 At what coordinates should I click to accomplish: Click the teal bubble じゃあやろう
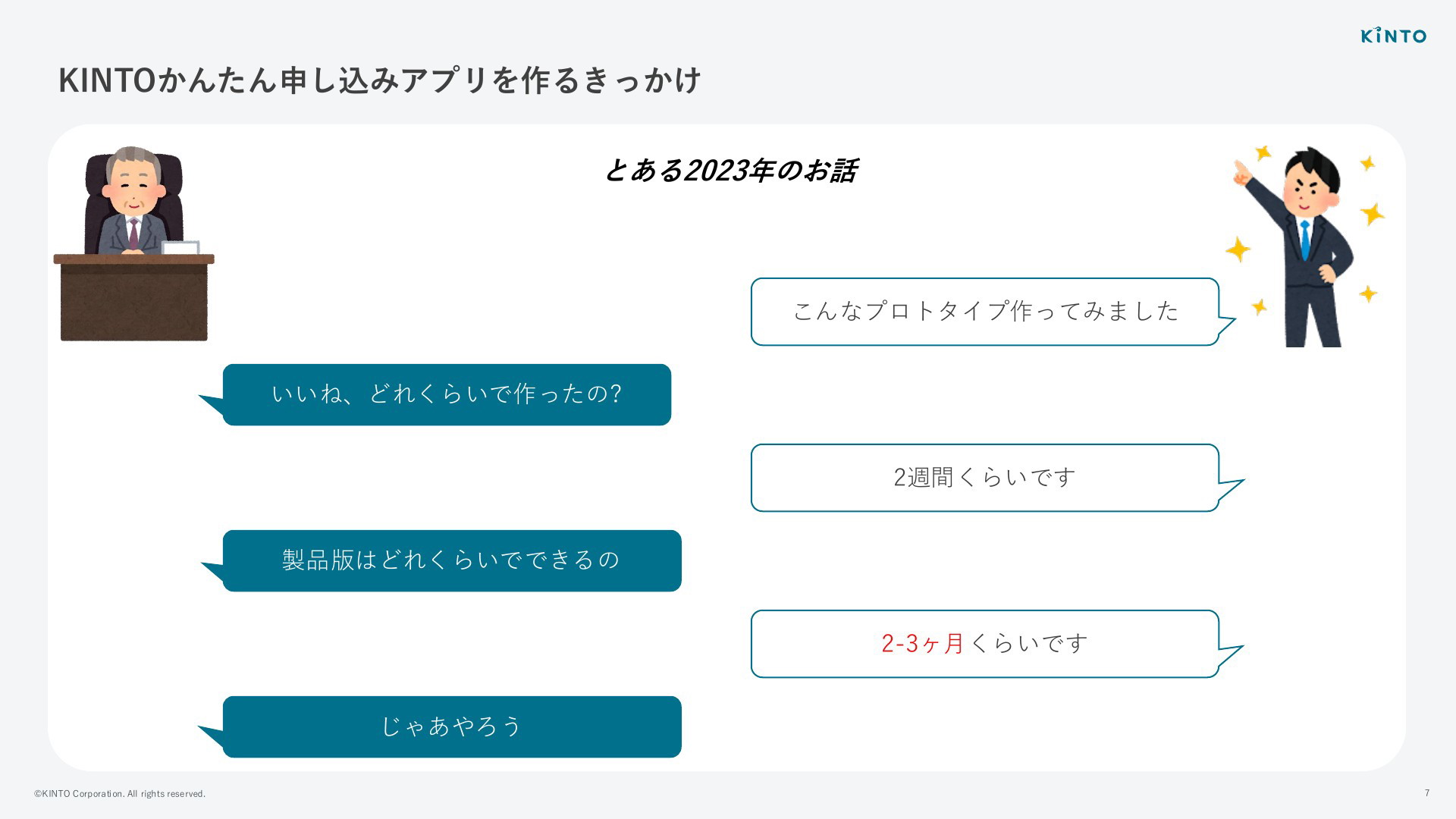pos(452,726)
